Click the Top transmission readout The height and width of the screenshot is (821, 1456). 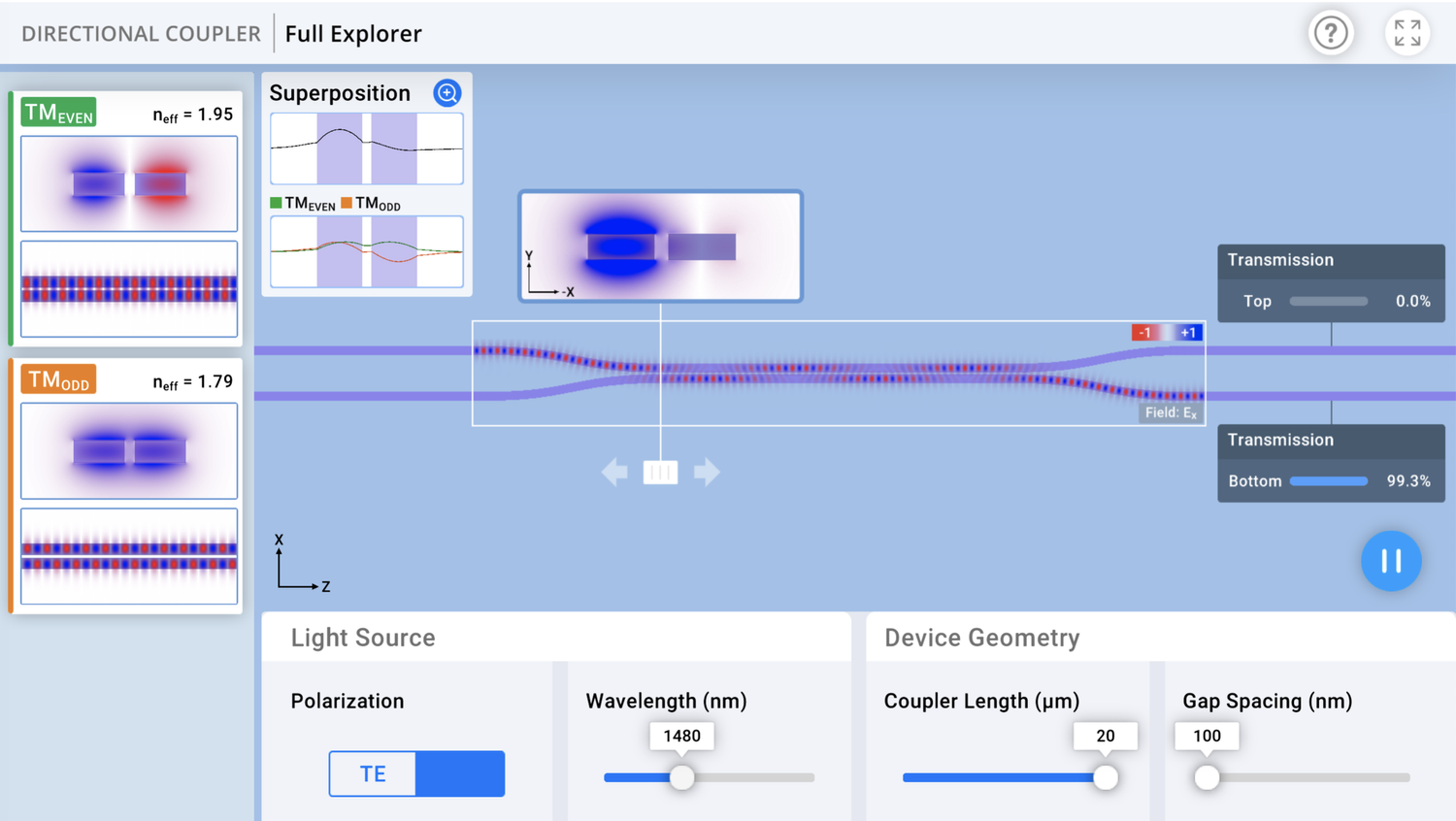point(1330,301)
